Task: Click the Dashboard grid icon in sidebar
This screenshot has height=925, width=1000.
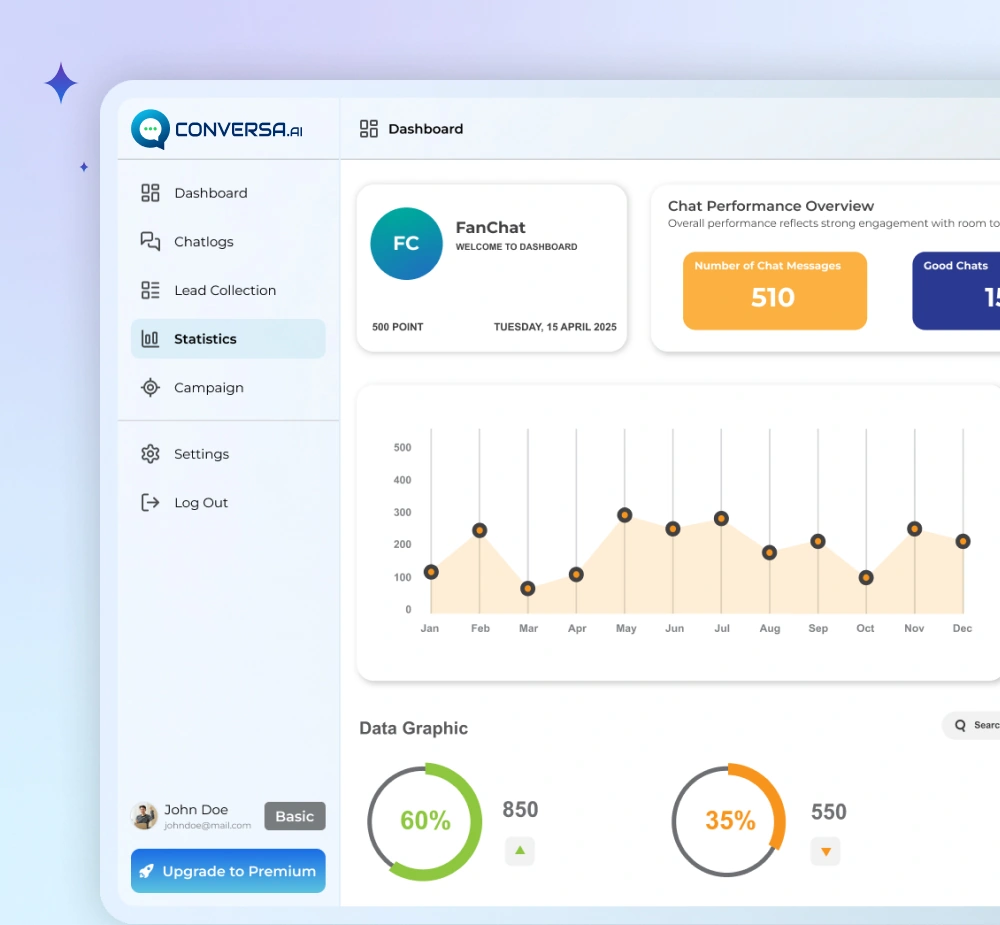Action: (x=150, y=193)
